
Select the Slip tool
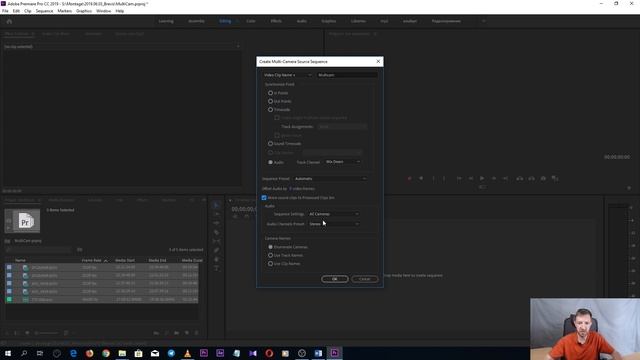[216, 241]
